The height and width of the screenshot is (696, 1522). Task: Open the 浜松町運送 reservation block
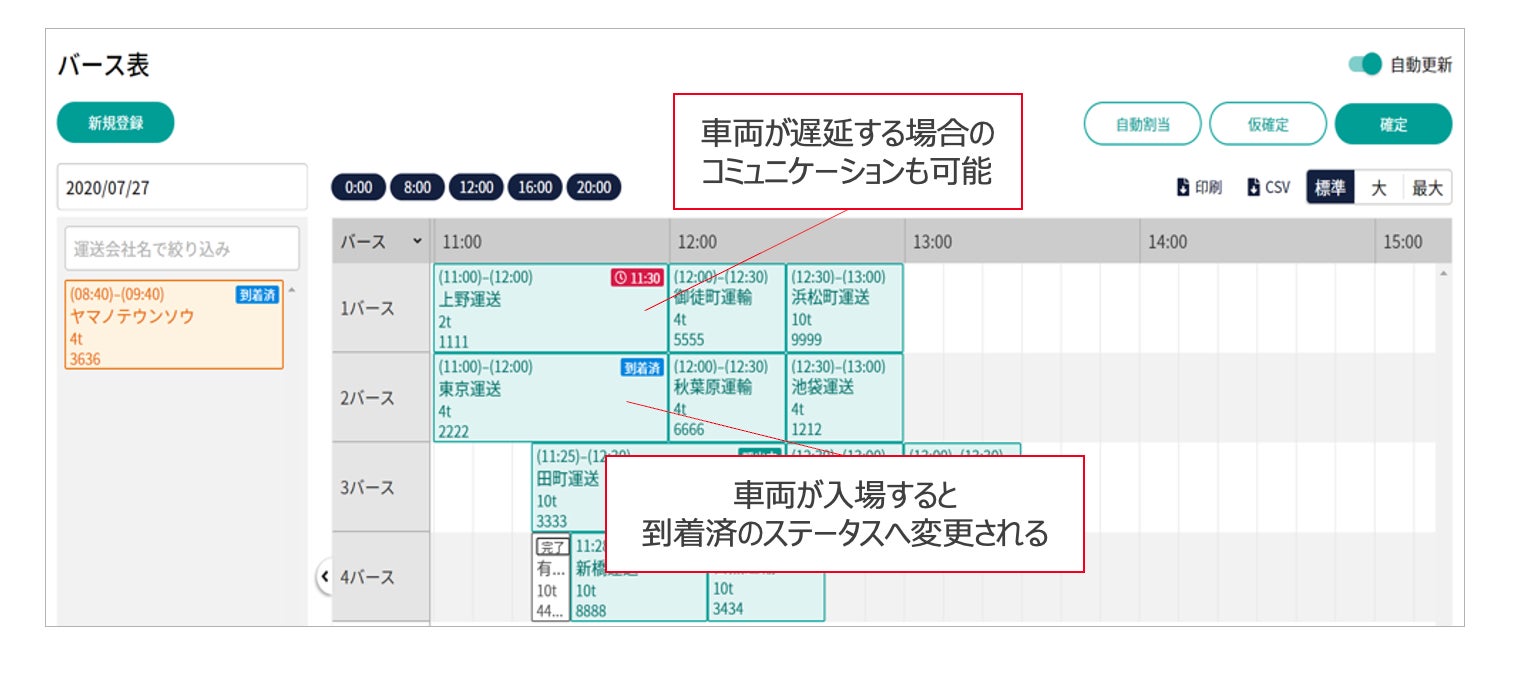(x=844, y=308)
